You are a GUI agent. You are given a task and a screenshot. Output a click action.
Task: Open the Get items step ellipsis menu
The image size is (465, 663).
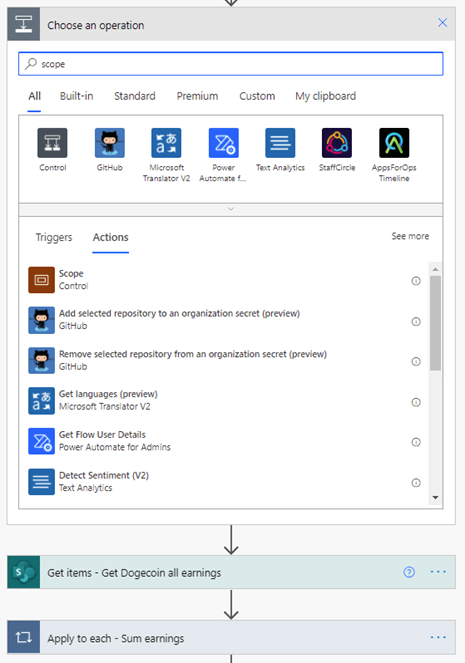pyautogui.click(x=438, y=572)
